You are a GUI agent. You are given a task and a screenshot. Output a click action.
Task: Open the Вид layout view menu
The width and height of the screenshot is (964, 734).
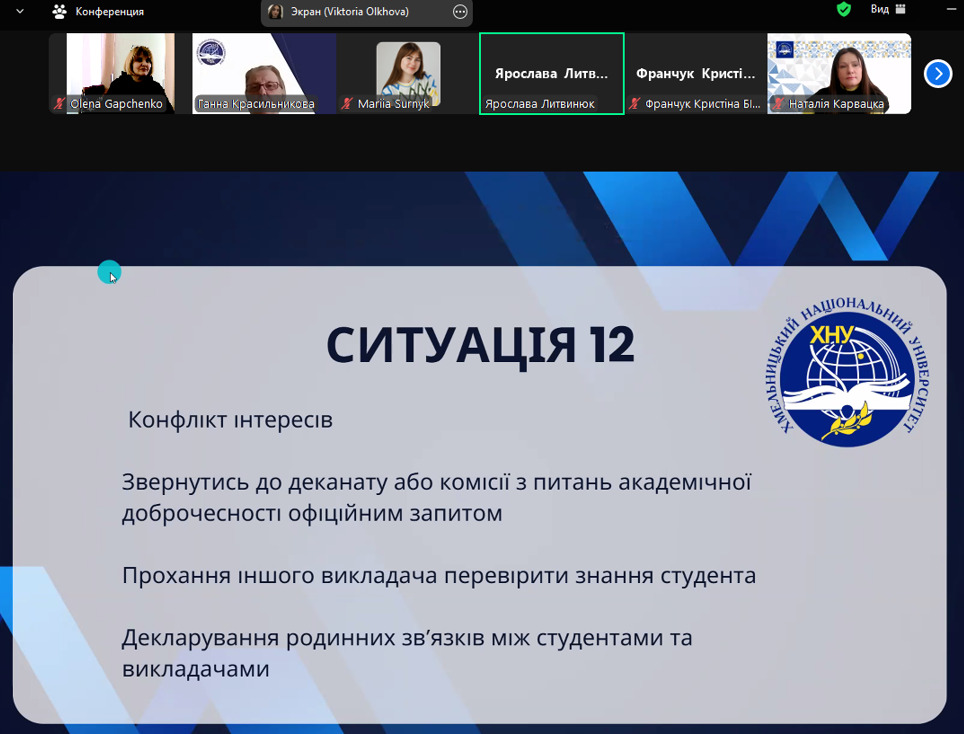[x=887, y=10]
